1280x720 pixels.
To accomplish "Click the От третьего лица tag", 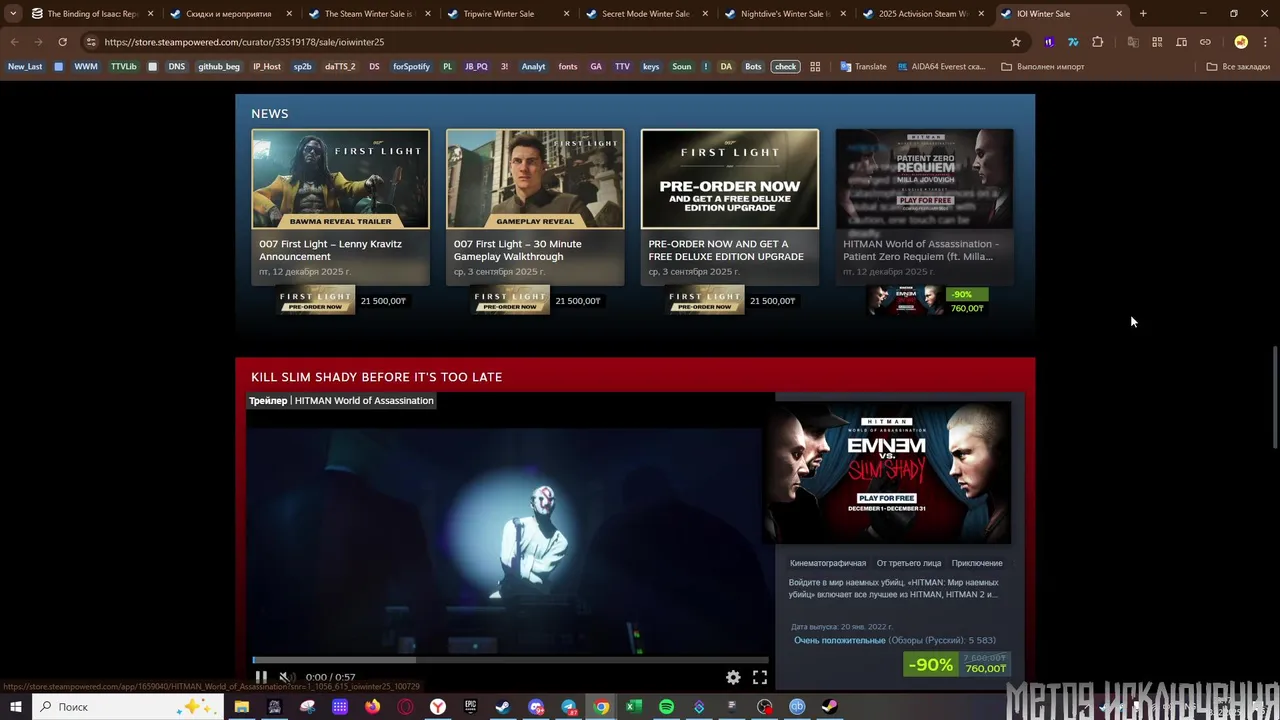I will pos(909,563).
